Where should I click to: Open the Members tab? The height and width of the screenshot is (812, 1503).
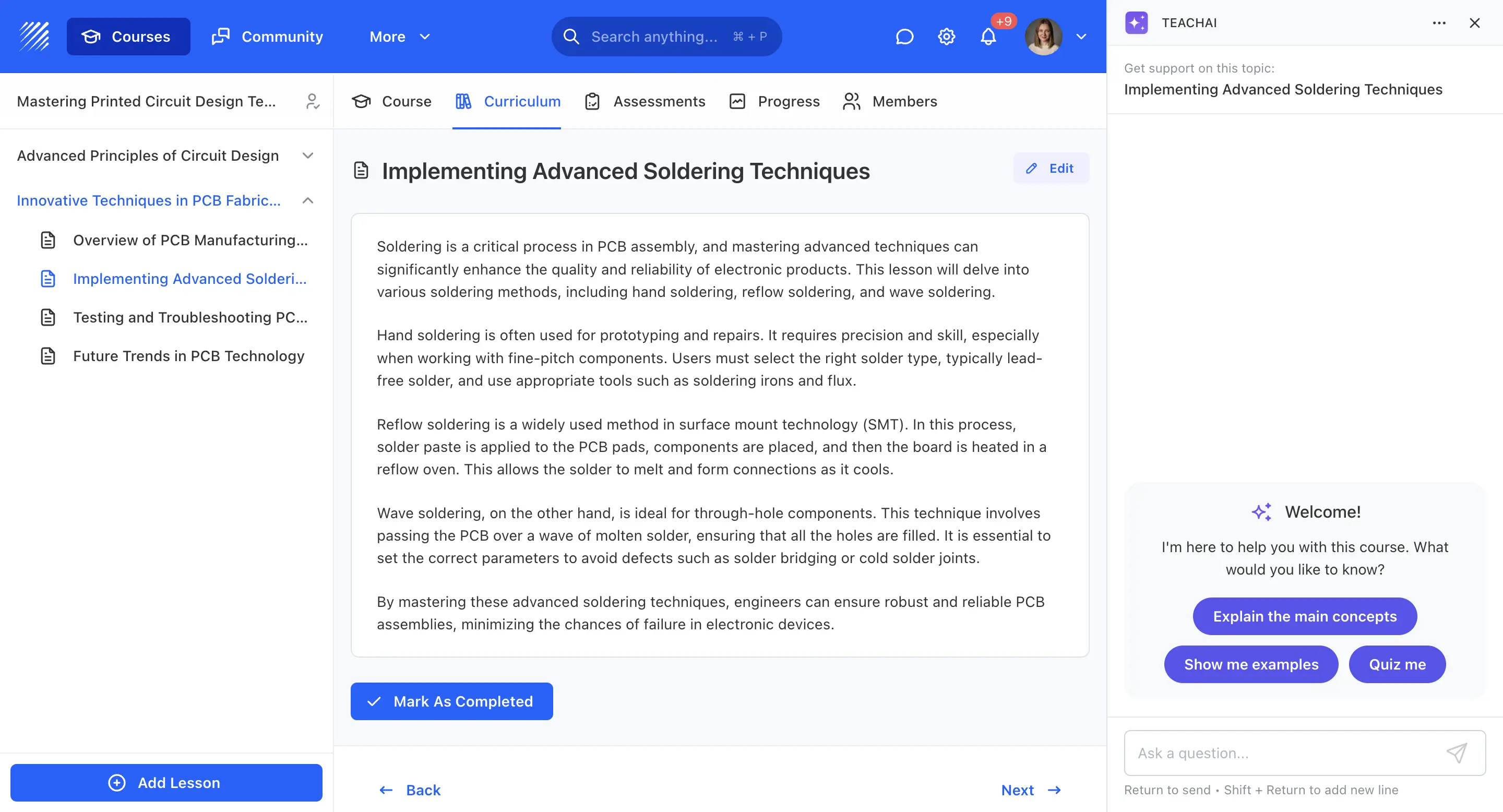pos(890,101)
